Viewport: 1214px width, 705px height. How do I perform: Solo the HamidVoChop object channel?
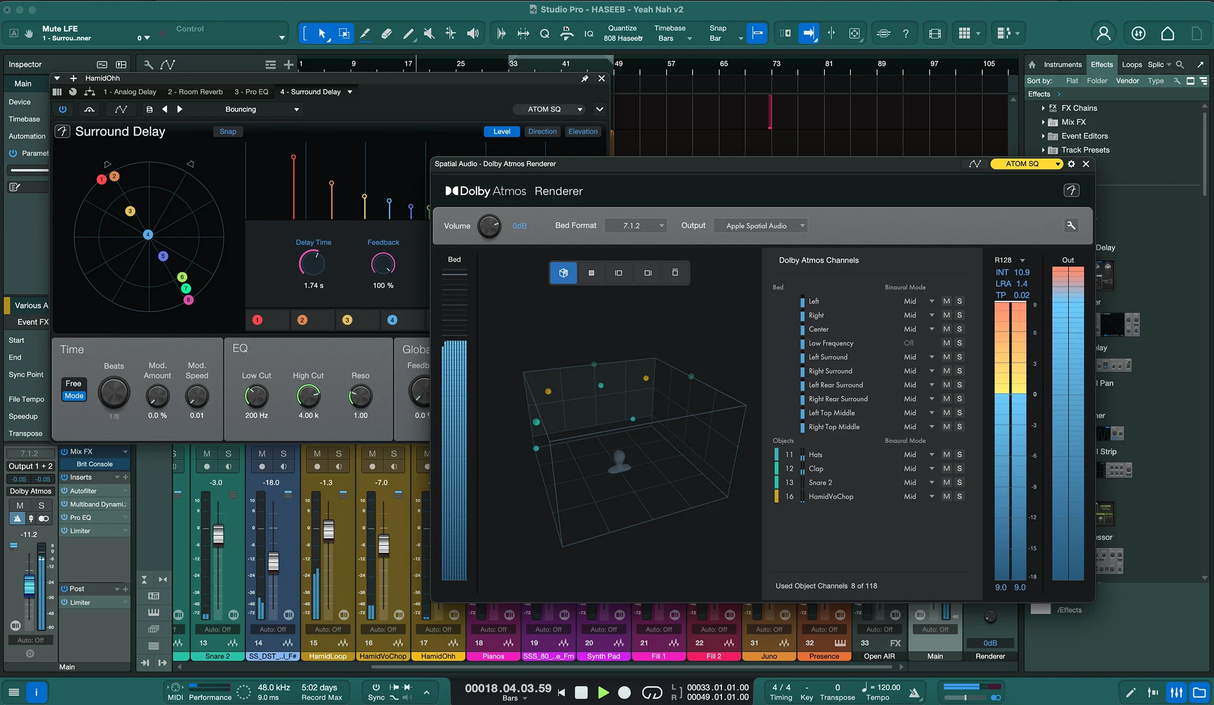959,496
